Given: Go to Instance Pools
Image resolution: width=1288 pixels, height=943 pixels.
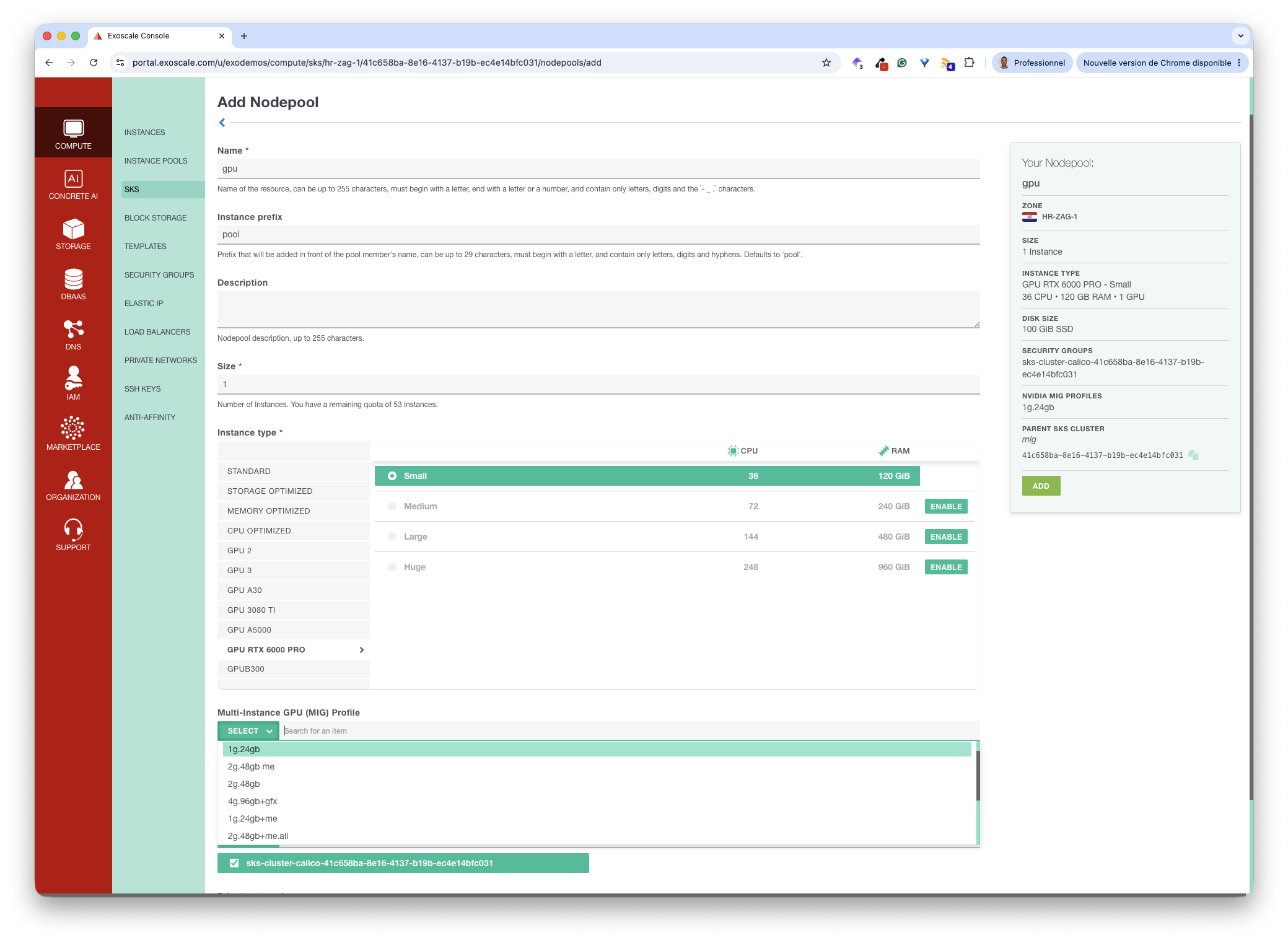Looking at the screenshot, I should 156,161.
